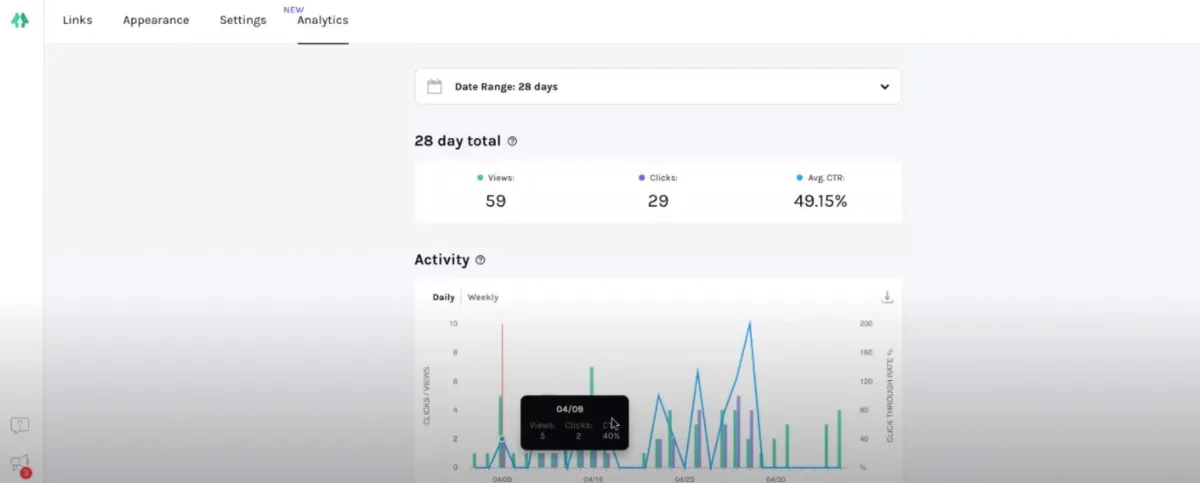Click the Linktree logo icon
This screenshot has width=1200, height=483.
pyautogui.click(x=20, y=20)
